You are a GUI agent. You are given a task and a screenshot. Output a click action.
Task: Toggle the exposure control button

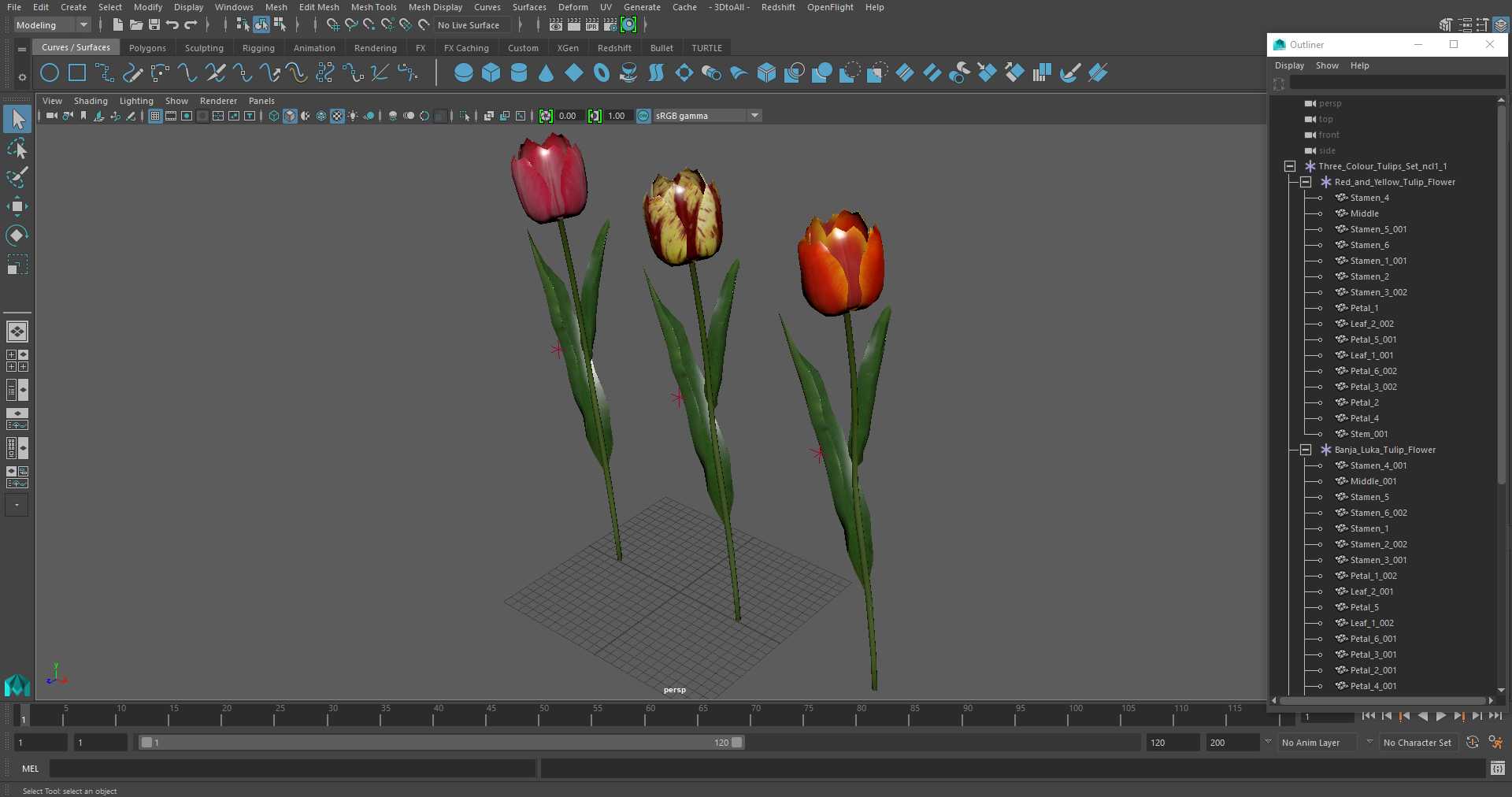point(546,116)
